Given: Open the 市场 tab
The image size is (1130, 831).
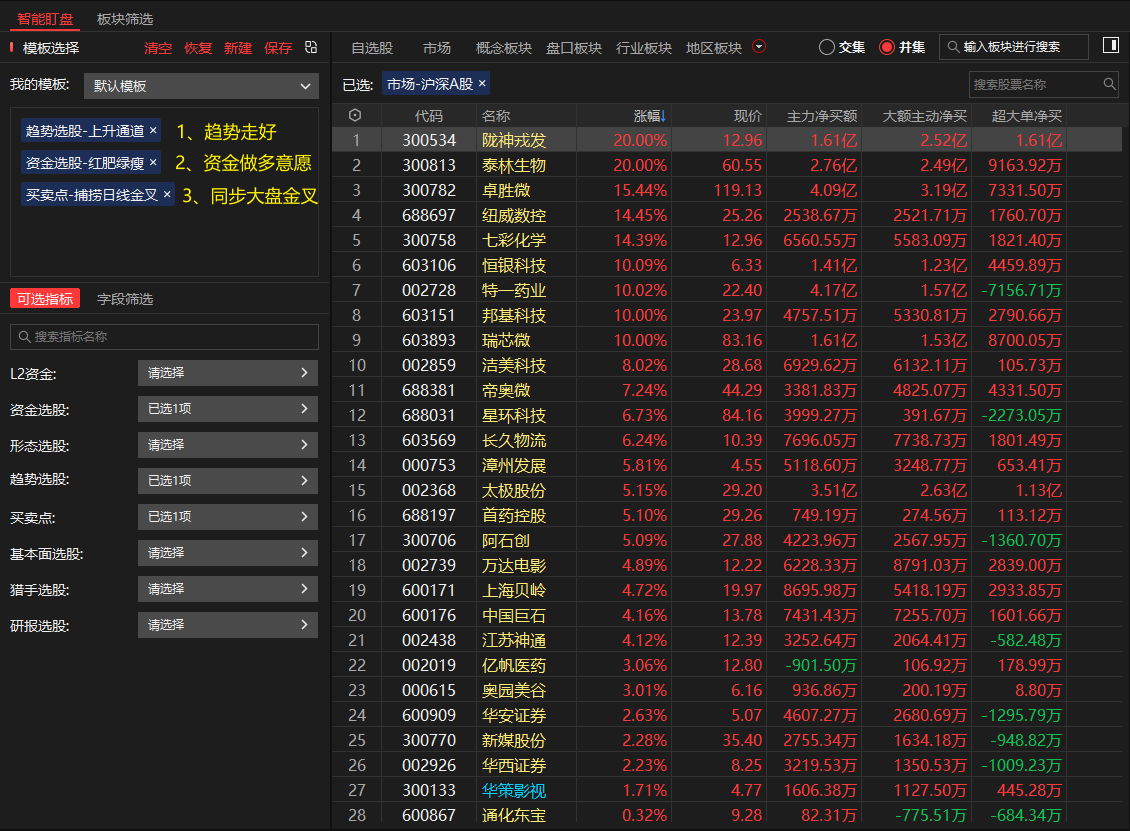Looking at the screenshot, I should (x=437, y=48).
